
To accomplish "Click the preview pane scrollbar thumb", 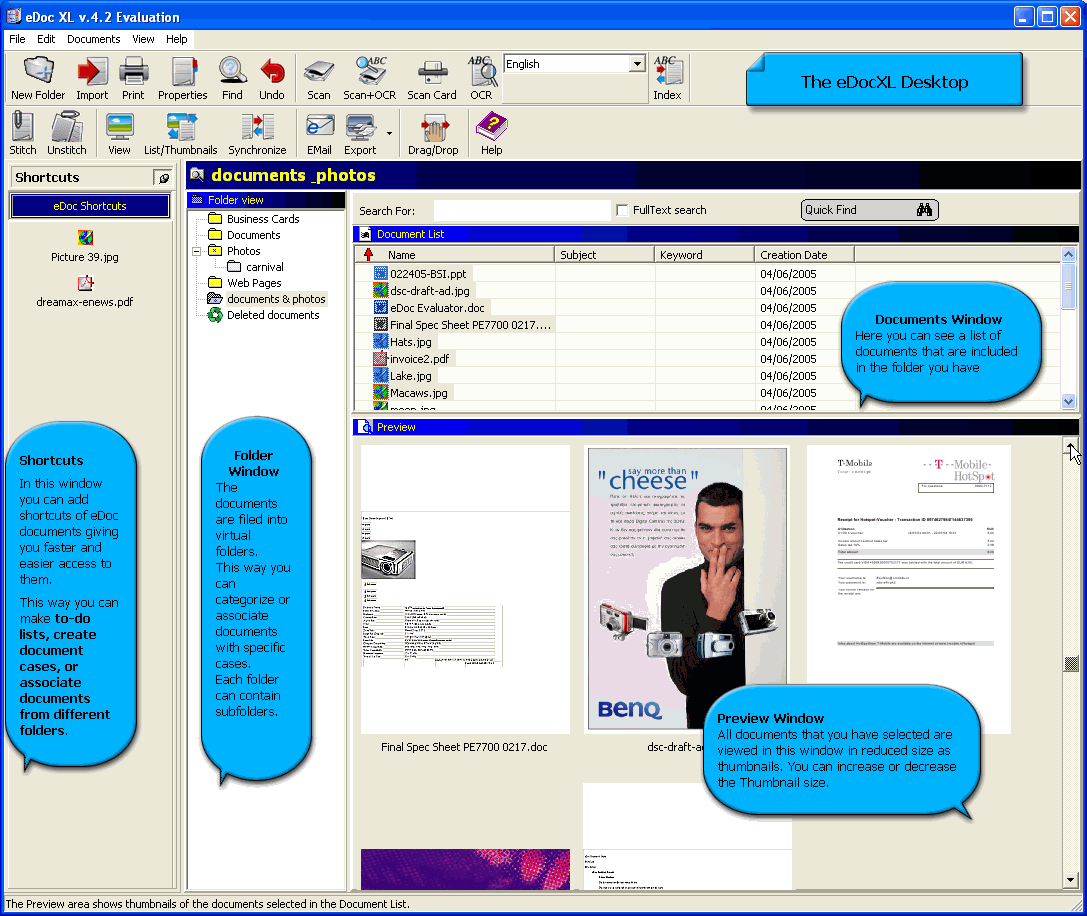I will (x=1071, y=664).
